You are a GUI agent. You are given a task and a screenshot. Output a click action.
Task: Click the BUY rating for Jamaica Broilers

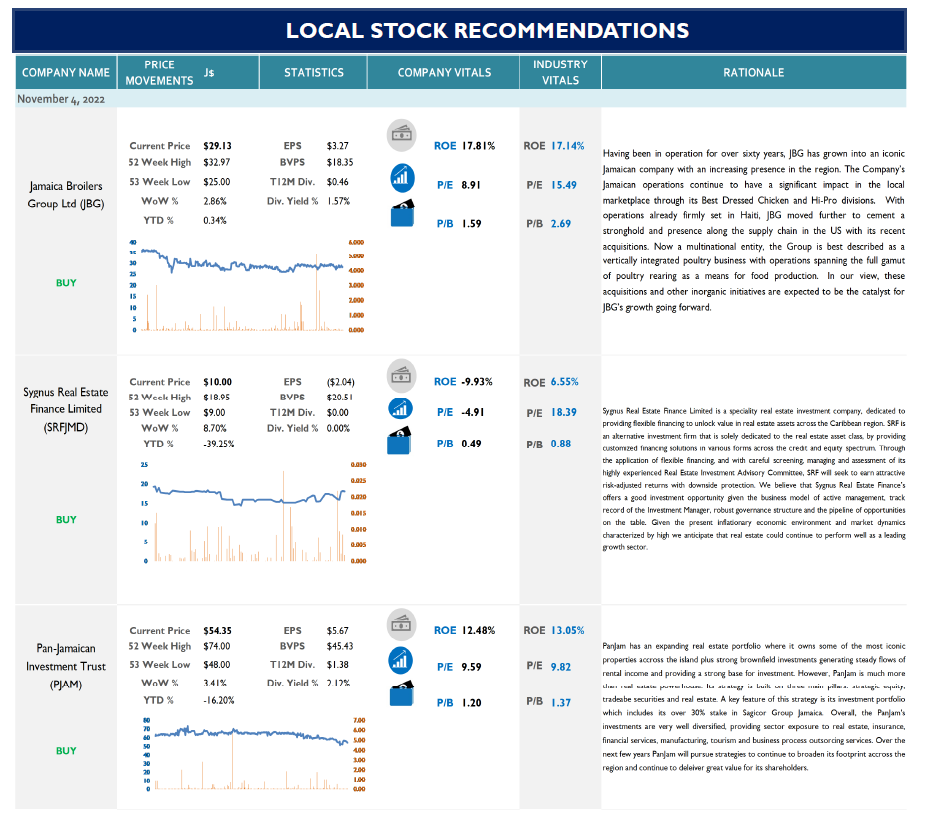tap(66, 283)
